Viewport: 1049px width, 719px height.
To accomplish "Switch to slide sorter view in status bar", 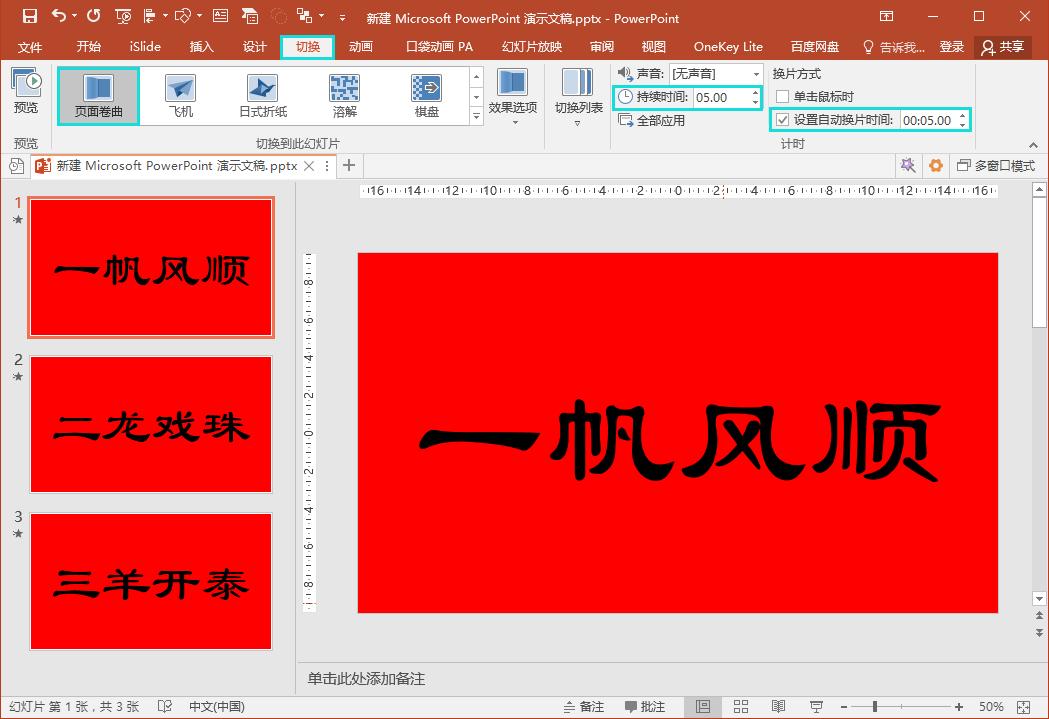I will pos(741,707).
